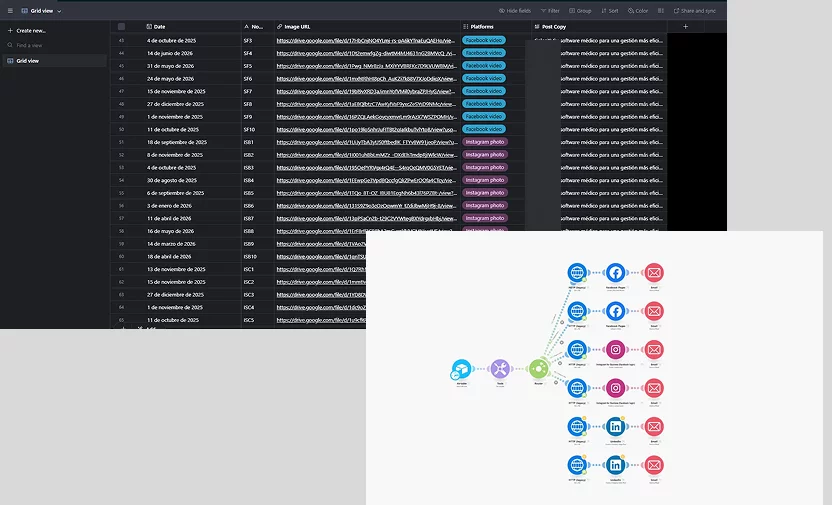Open the bottom LinkedIn module
The width and height of the screenshot is (832, 505).
click(615, 465)
